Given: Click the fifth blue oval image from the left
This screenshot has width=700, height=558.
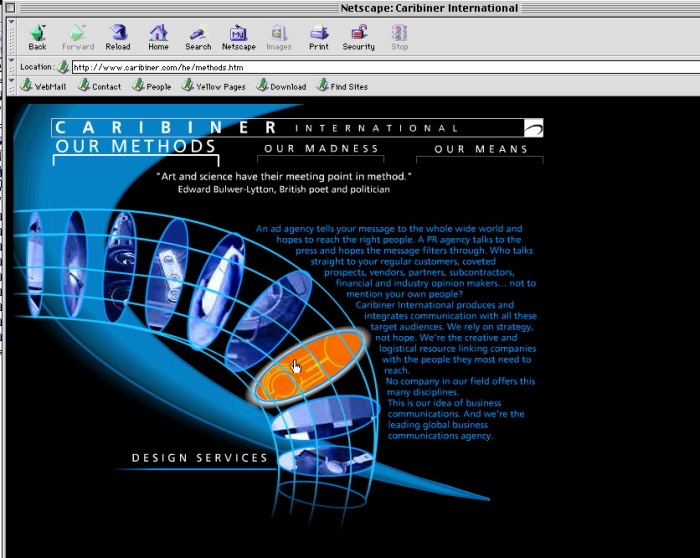Looking at the screenshot, I should (x=217, y=290).
